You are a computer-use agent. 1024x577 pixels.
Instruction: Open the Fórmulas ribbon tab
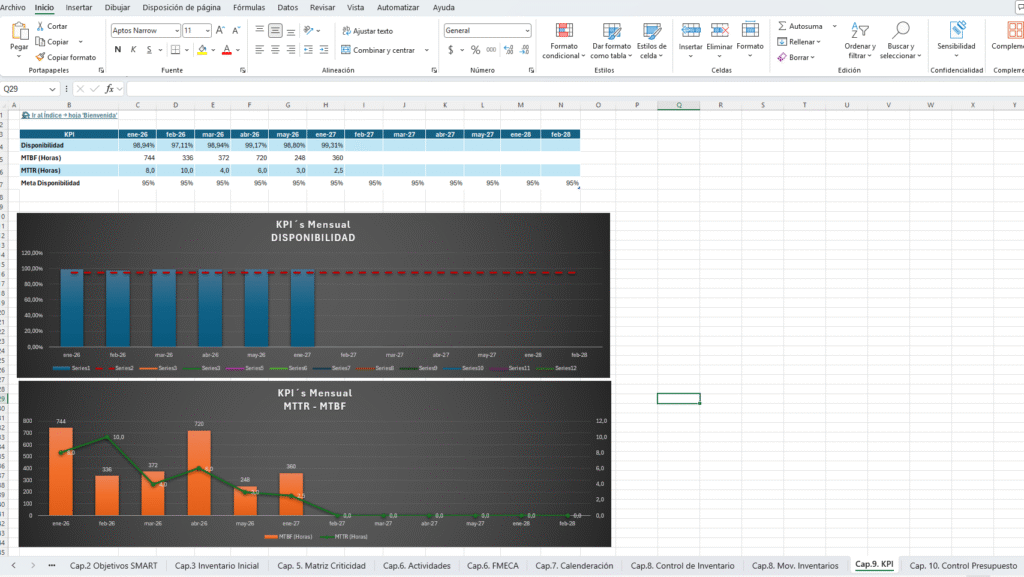coord(249,7)
